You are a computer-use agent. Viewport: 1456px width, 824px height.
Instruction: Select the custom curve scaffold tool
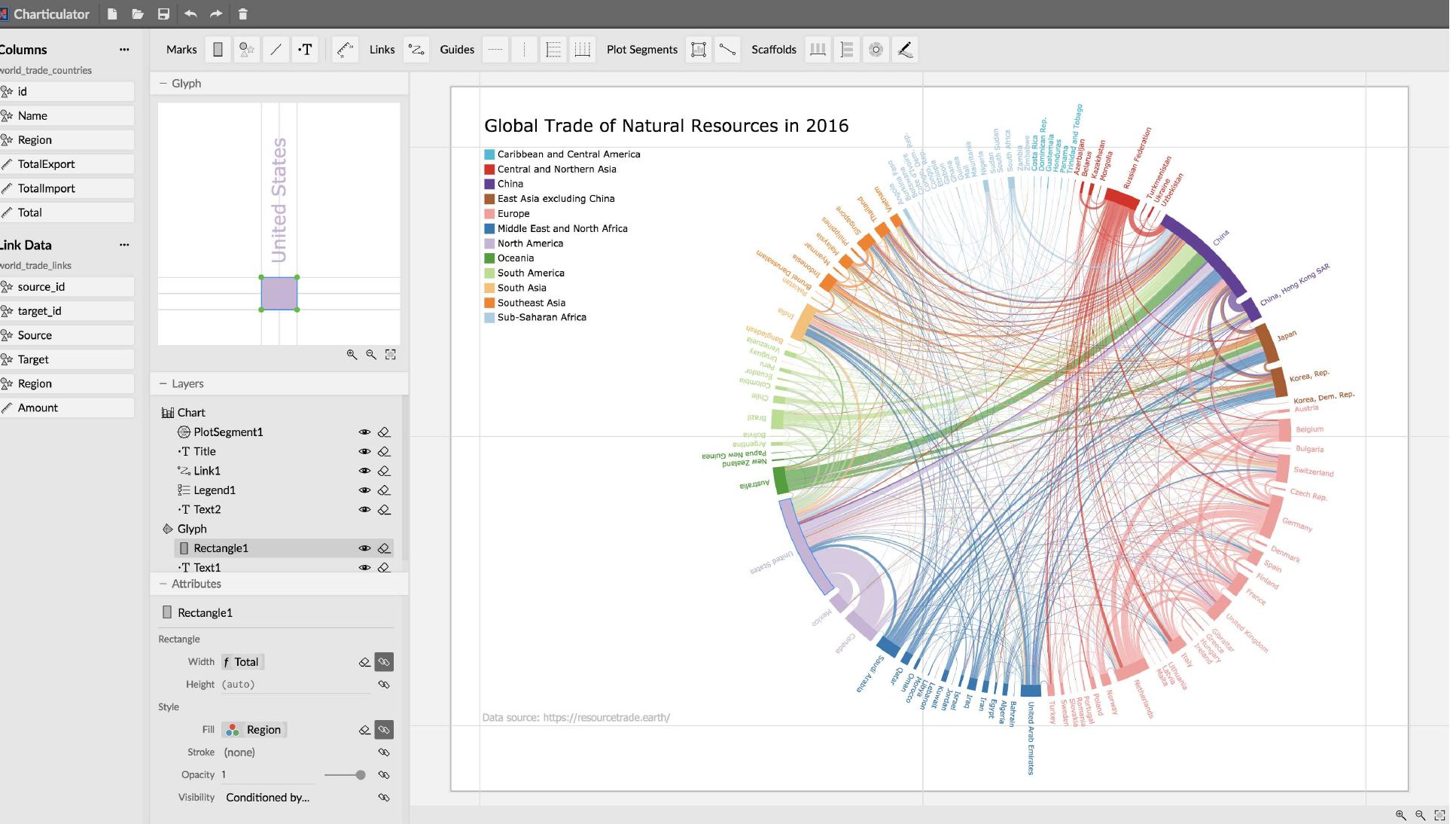click(x=905, y=50)
